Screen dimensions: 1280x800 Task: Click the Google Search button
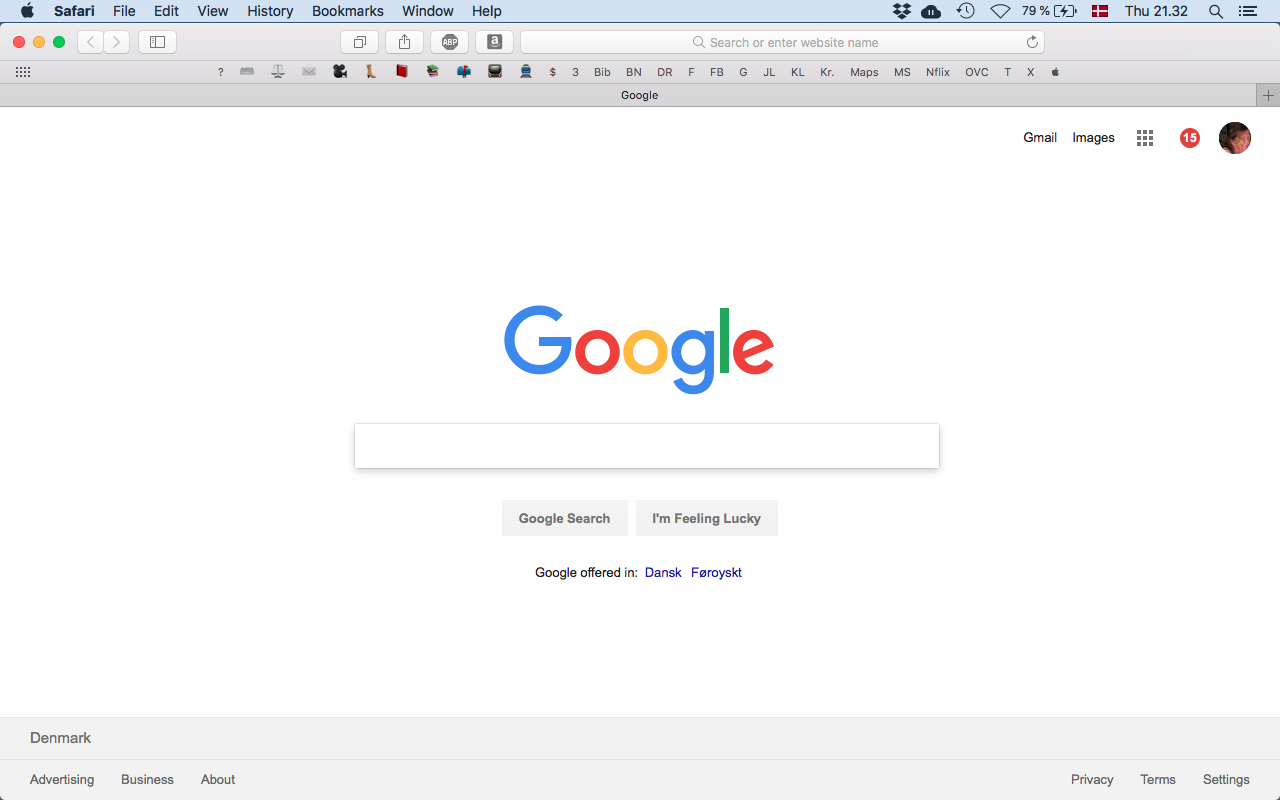(x=564, y=518)
